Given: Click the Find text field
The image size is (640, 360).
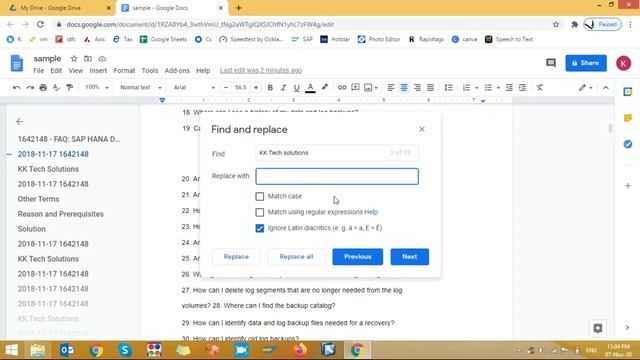Looking at the screenshot, I should pyautogui.click(x=337, y=153).
